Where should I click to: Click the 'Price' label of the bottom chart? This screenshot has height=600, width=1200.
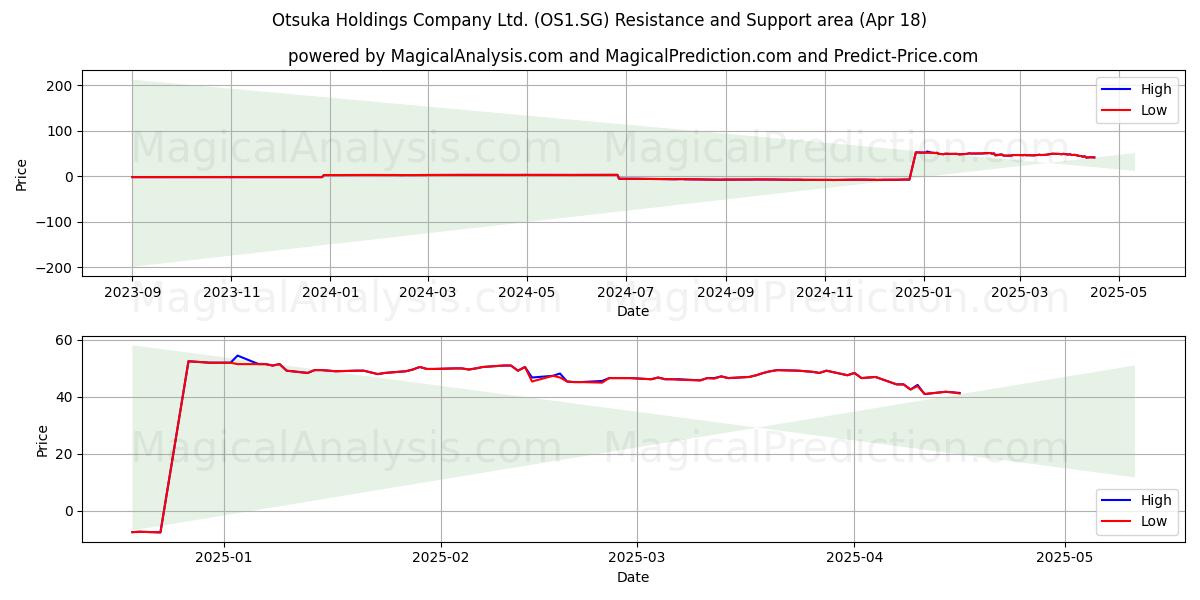tap(41, 440)
